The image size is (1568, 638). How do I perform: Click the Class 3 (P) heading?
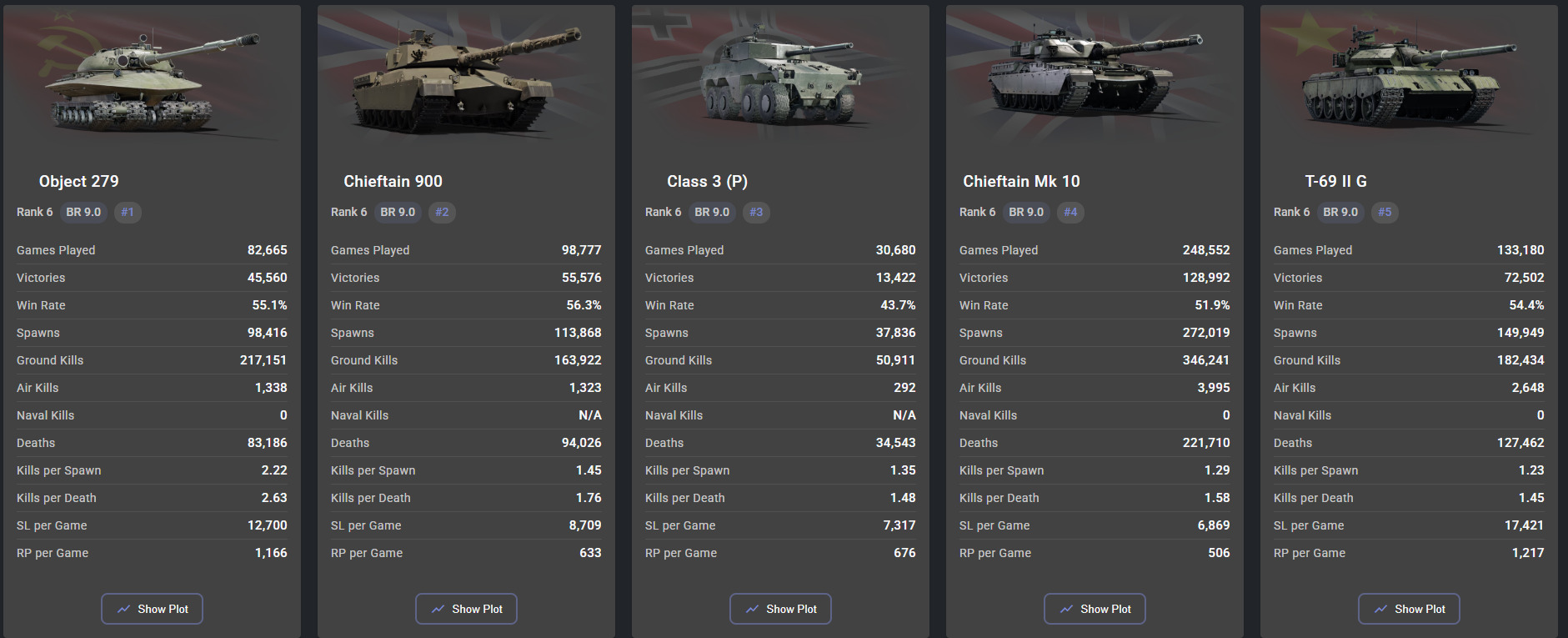tap(707, 181)
